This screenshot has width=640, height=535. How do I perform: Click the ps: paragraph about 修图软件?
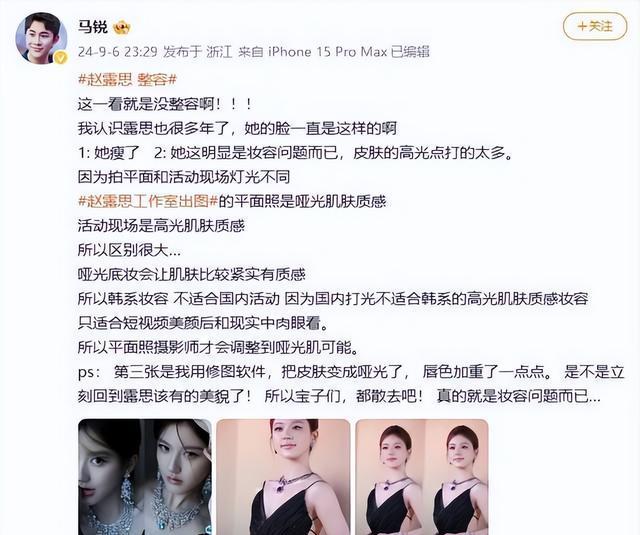click(x=351, y=384)
